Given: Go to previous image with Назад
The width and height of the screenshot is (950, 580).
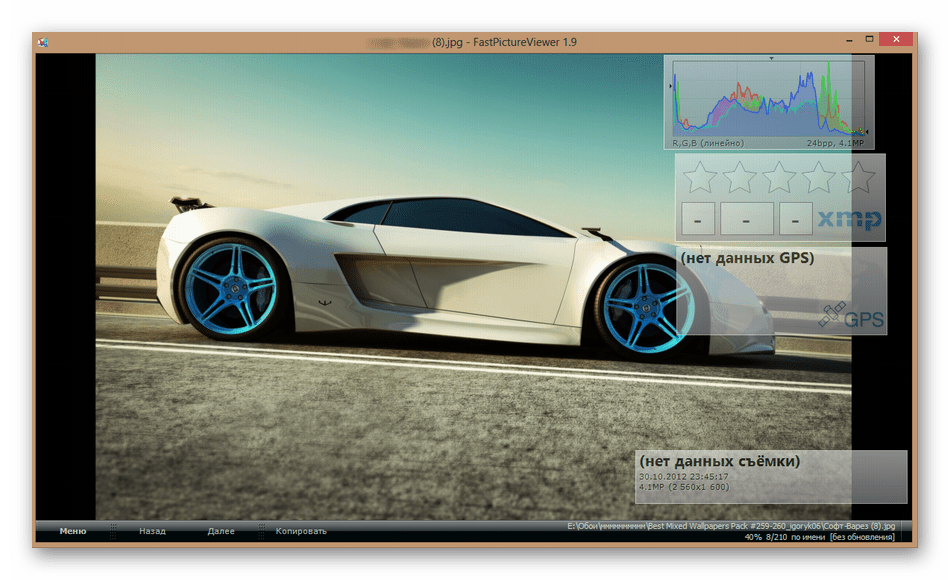Looking at the screenshot, I should coord(152,531).
